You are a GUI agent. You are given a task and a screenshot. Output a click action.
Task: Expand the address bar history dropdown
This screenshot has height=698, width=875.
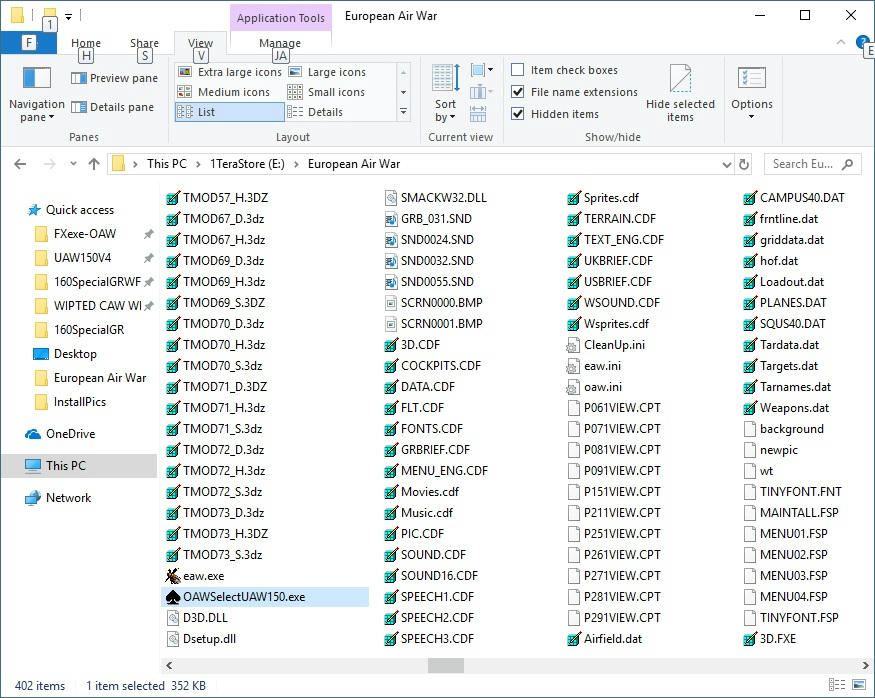pos(727,165)
